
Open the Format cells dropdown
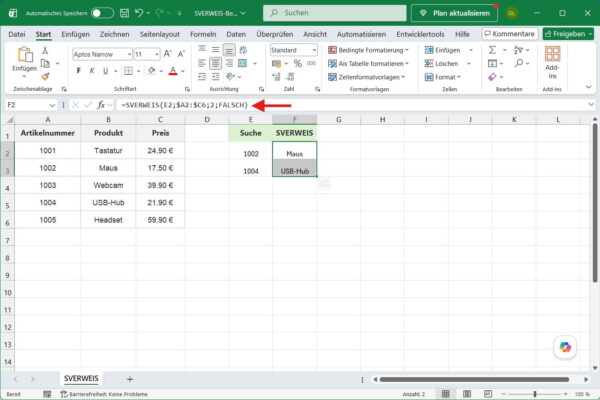tap(442, 77)
